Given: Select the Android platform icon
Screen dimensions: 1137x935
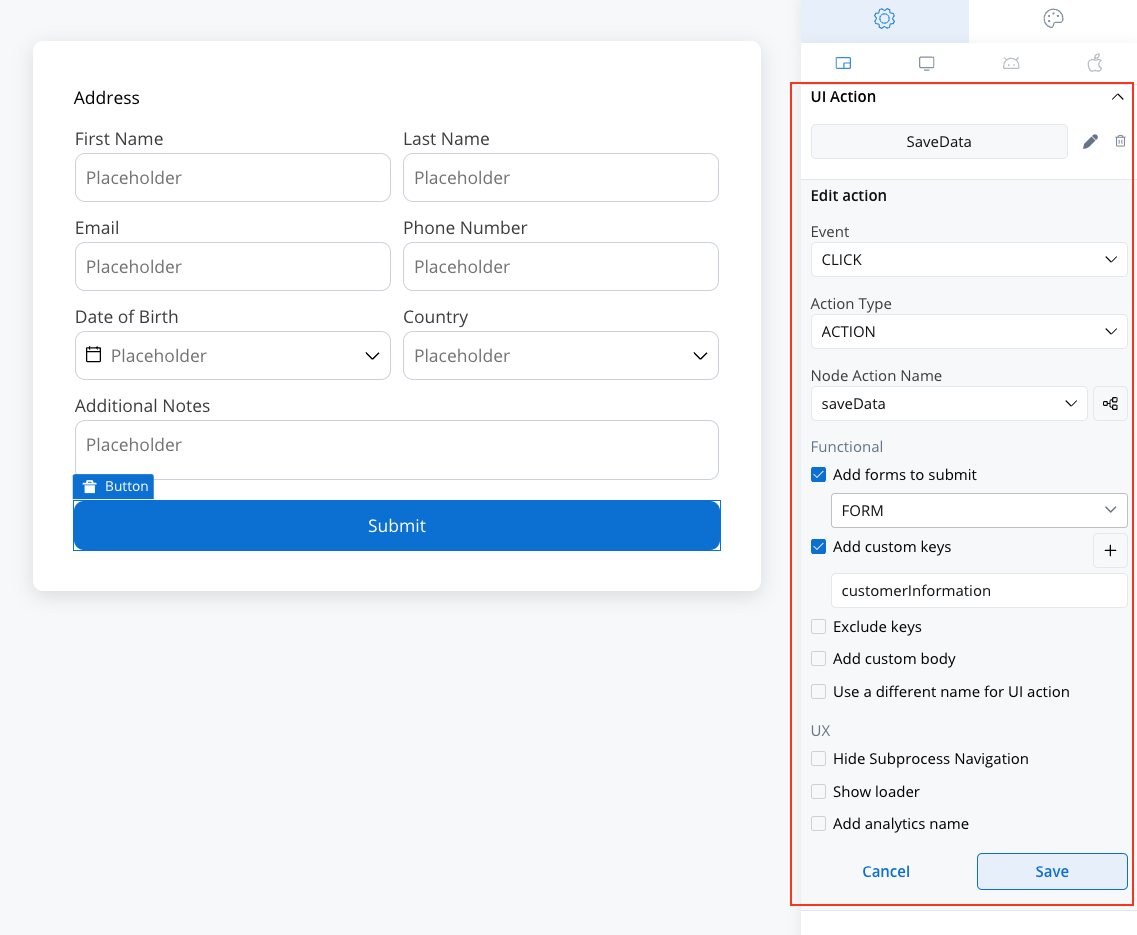Looking at the screenshot, I should coord(1011,63).
